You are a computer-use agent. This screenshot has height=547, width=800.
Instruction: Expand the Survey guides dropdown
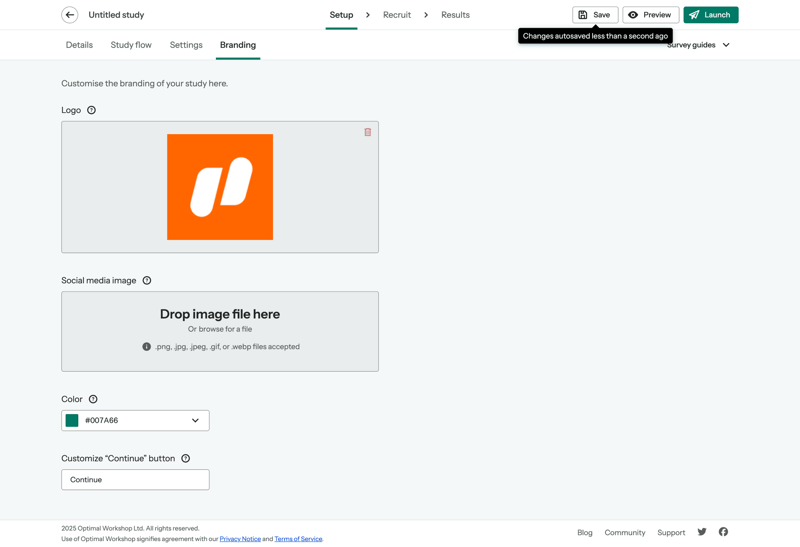click(699, 45)
